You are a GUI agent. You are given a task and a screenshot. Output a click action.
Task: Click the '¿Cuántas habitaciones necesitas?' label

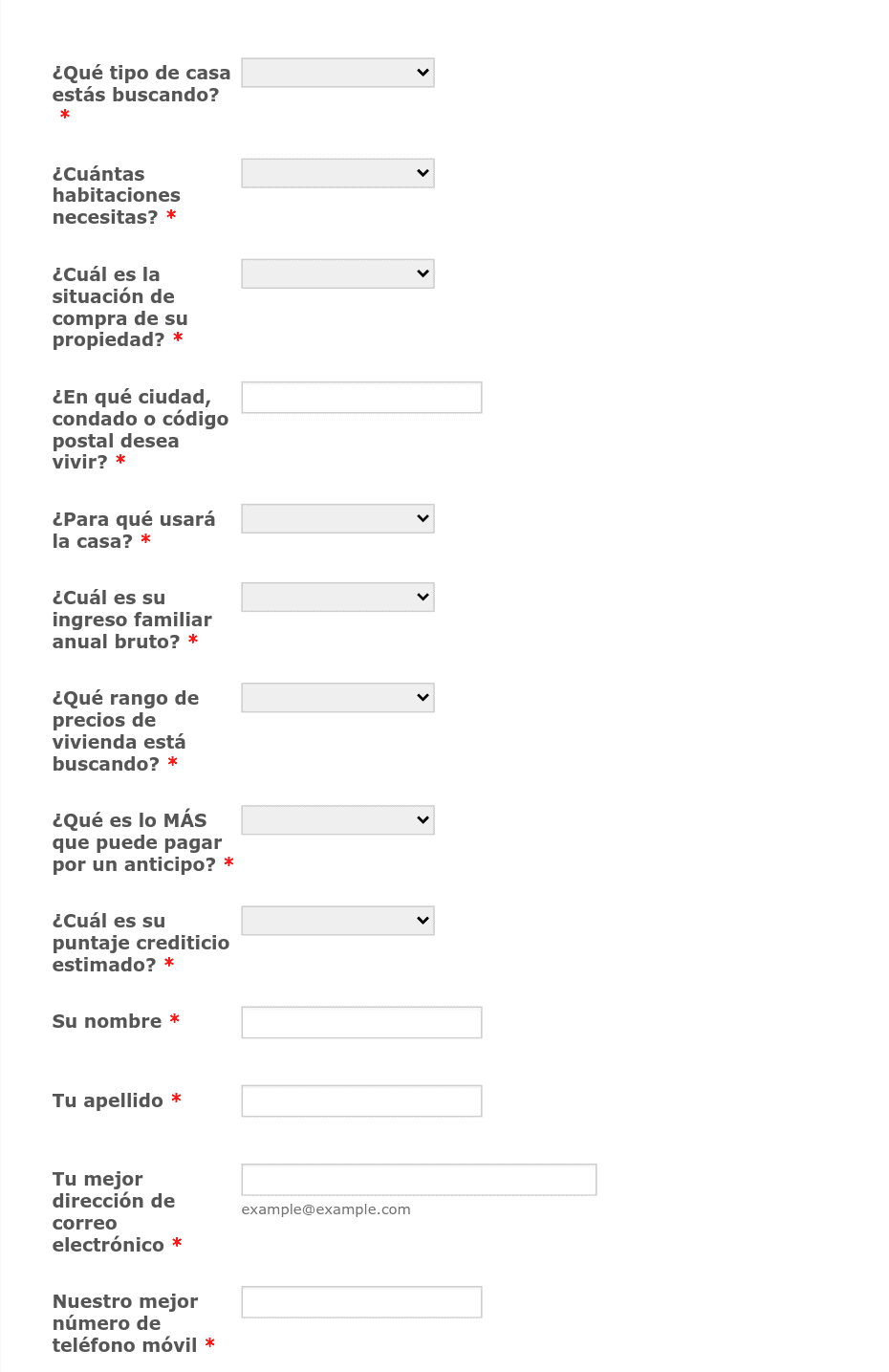(117, 195)
